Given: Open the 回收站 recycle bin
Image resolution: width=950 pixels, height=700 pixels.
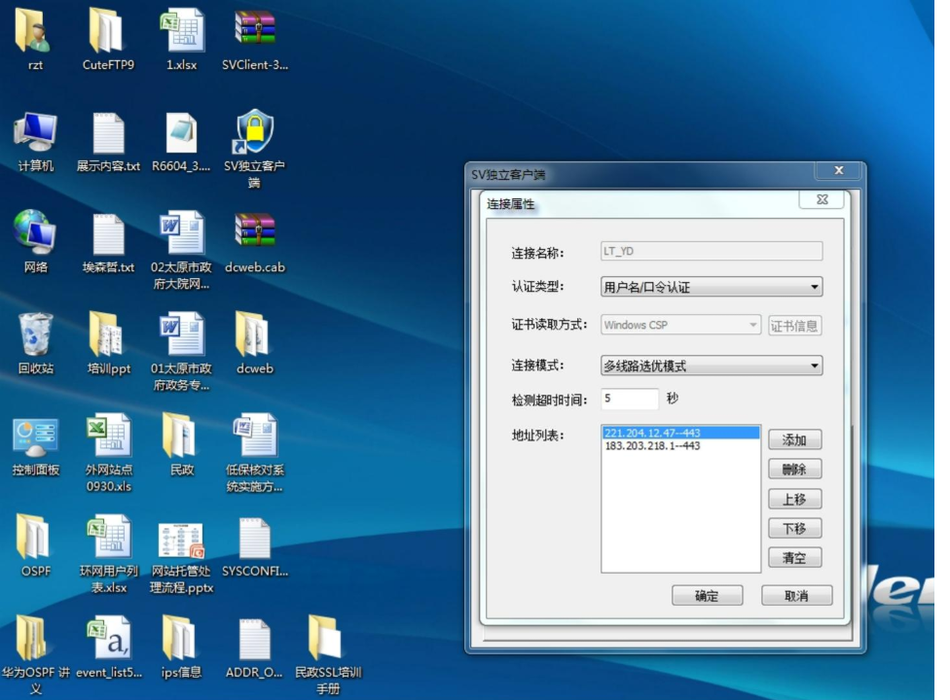Looking at the screenshot, I should (x=36, y=336).
